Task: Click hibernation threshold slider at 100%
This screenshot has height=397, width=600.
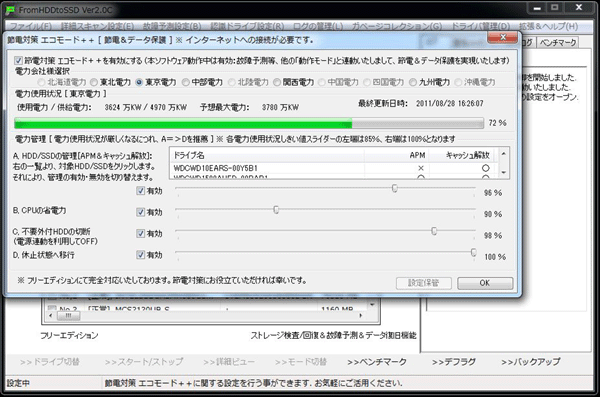Action: tap(473, 252)
